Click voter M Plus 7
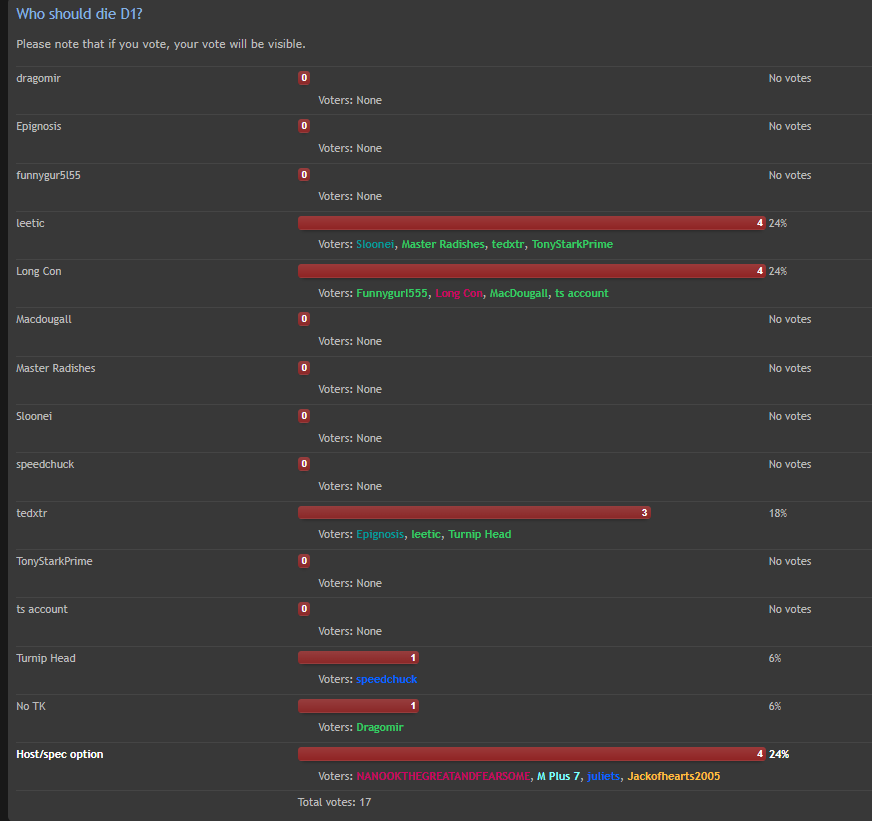 pos(558,776)
